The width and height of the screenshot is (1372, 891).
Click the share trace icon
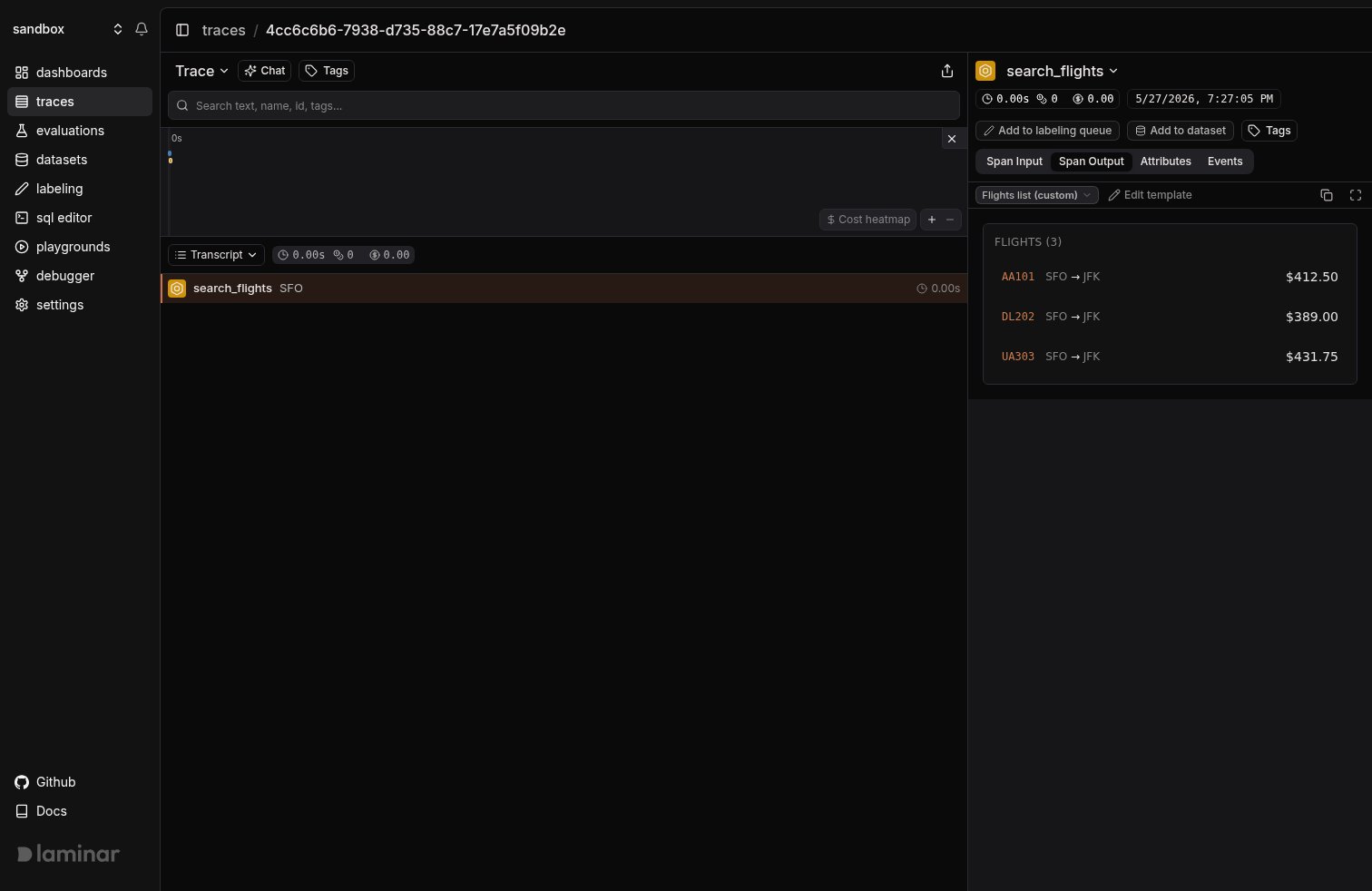point(947,71)
